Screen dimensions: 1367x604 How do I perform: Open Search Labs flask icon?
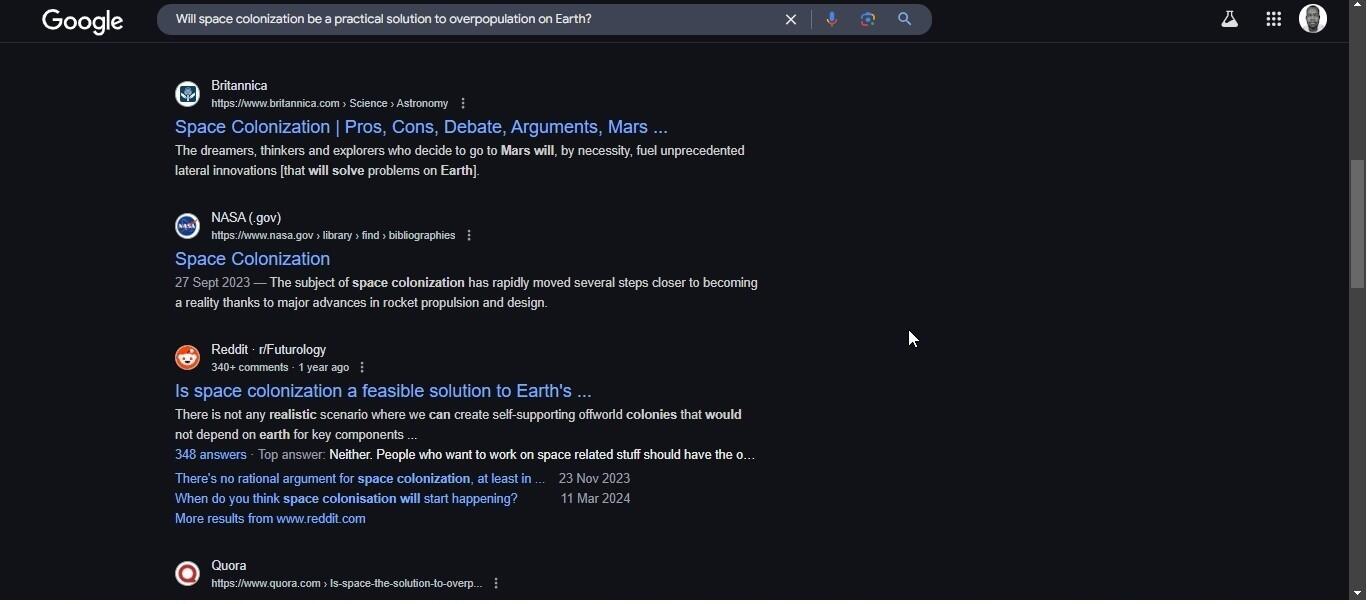click(1229, 19)
